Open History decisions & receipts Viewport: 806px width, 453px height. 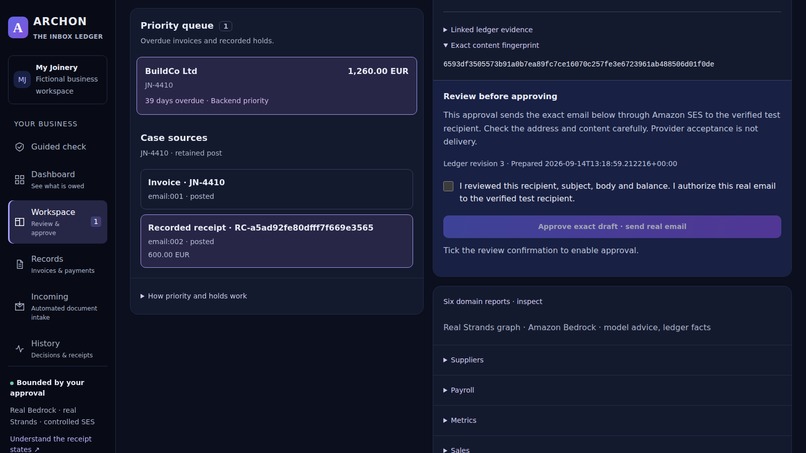[58, 349]
